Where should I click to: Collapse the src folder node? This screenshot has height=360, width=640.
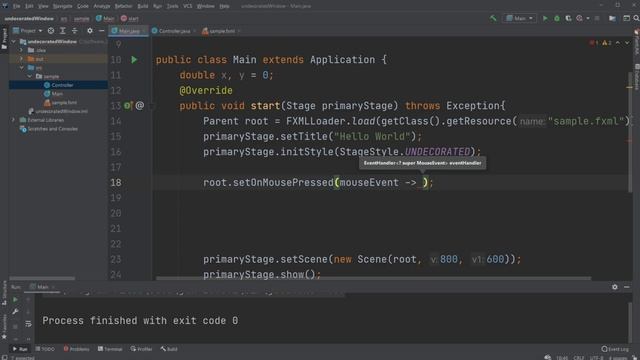click(21, 68)
